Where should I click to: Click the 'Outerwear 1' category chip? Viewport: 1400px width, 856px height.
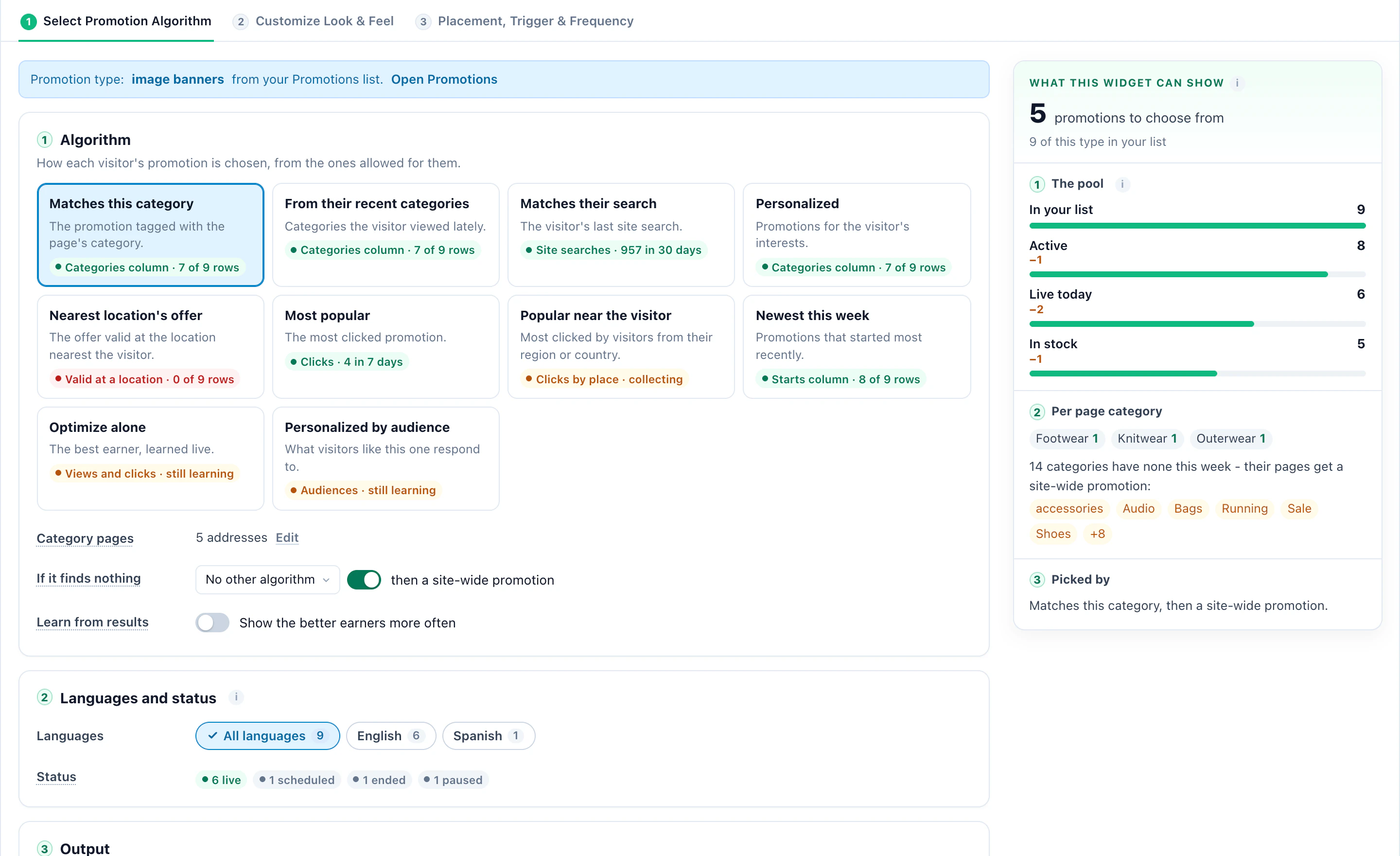tap(1231, 438)
